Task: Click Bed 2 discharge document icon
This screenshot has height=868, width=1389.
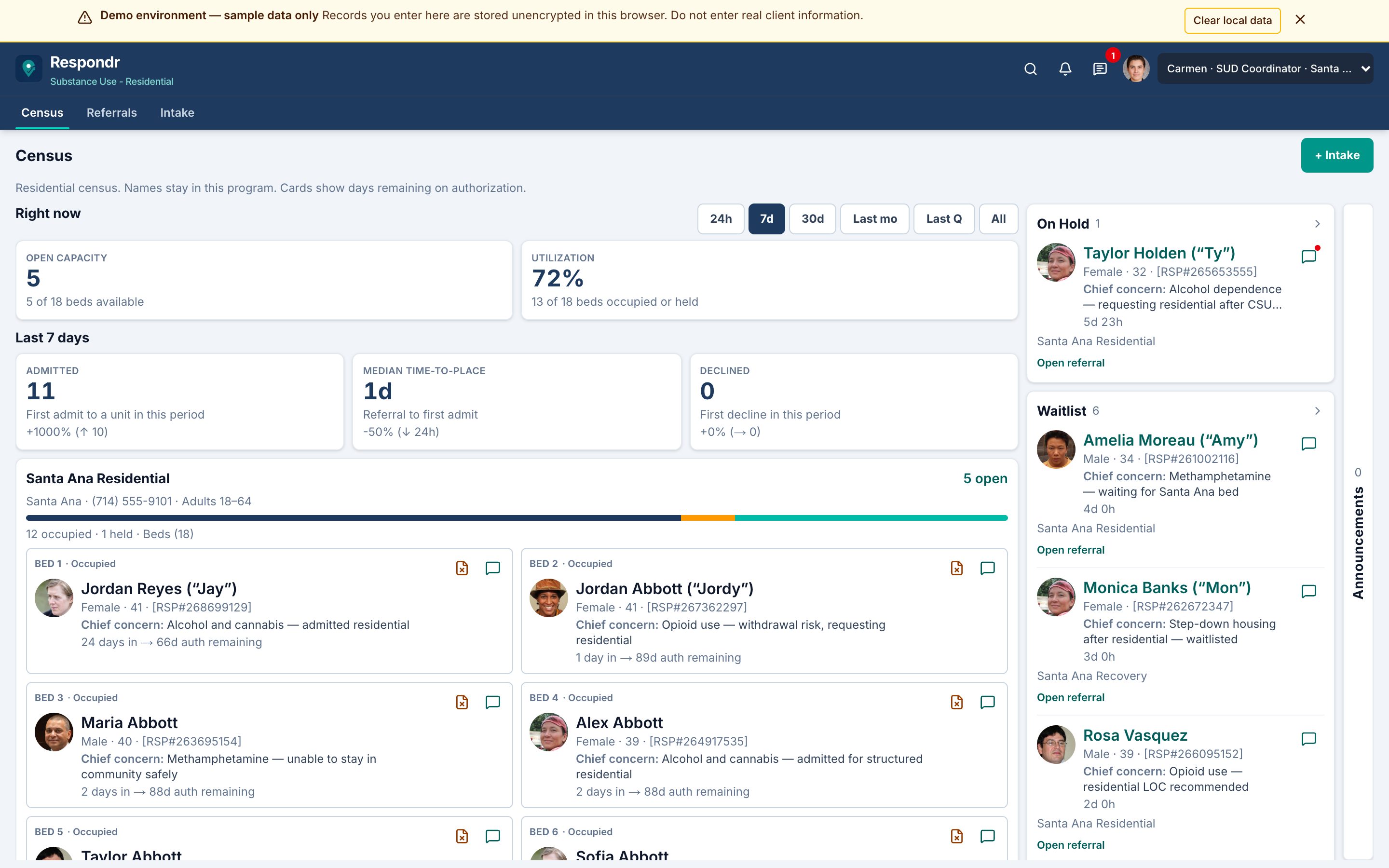Action: point(957,568)
